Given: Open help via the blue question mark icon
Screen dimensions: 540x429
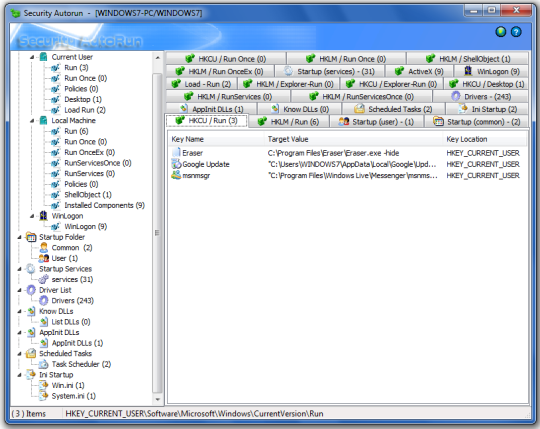Looking at the screenshot, I should pyautogui.click(x=516, y=32).
